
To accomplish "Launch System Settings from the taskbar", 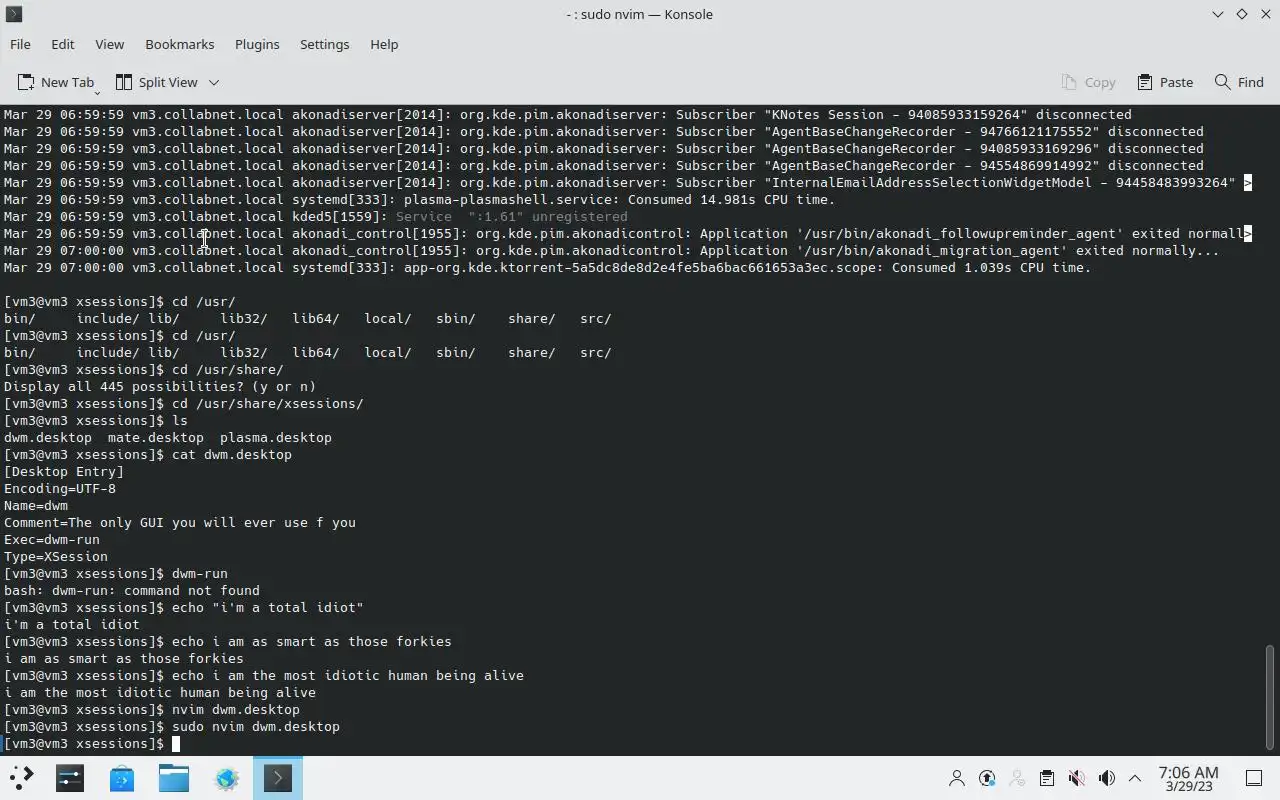I will (70, 778).
